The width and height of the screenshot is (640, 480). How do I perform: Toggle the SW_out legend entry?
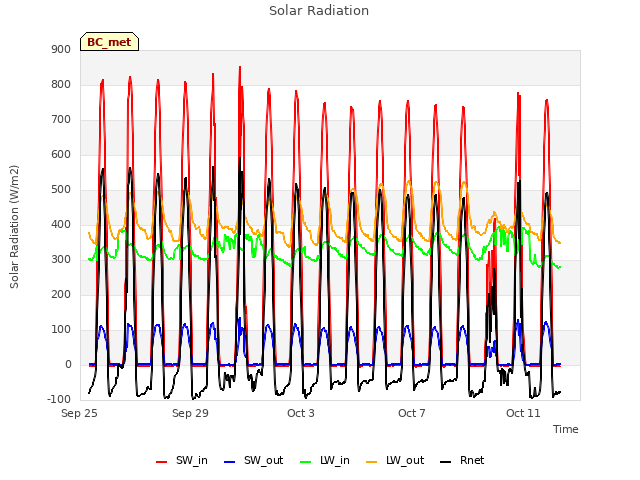click(253, 461)
